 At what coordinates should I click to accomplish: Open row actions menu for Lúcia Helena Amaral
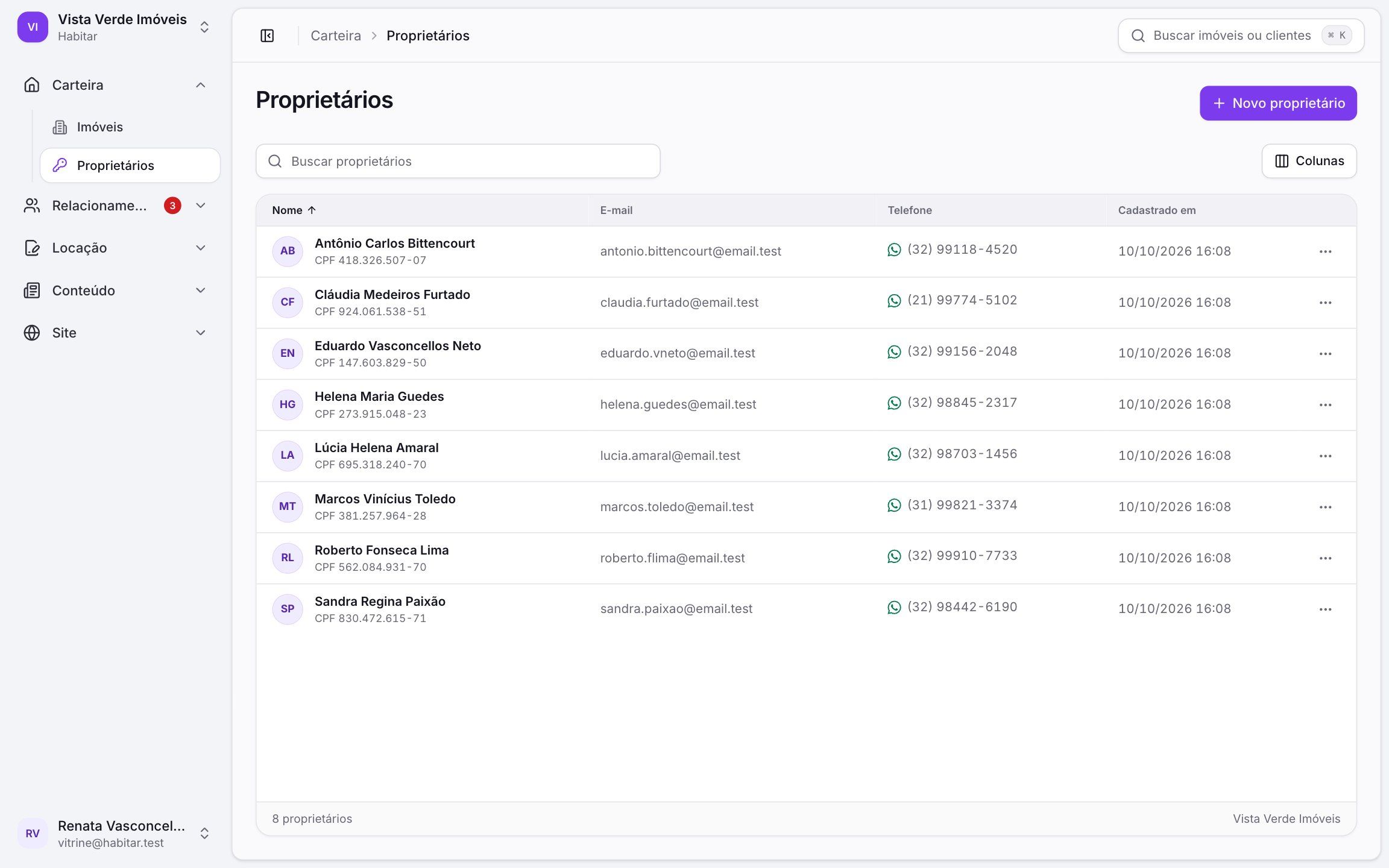tap(1325, 456)
